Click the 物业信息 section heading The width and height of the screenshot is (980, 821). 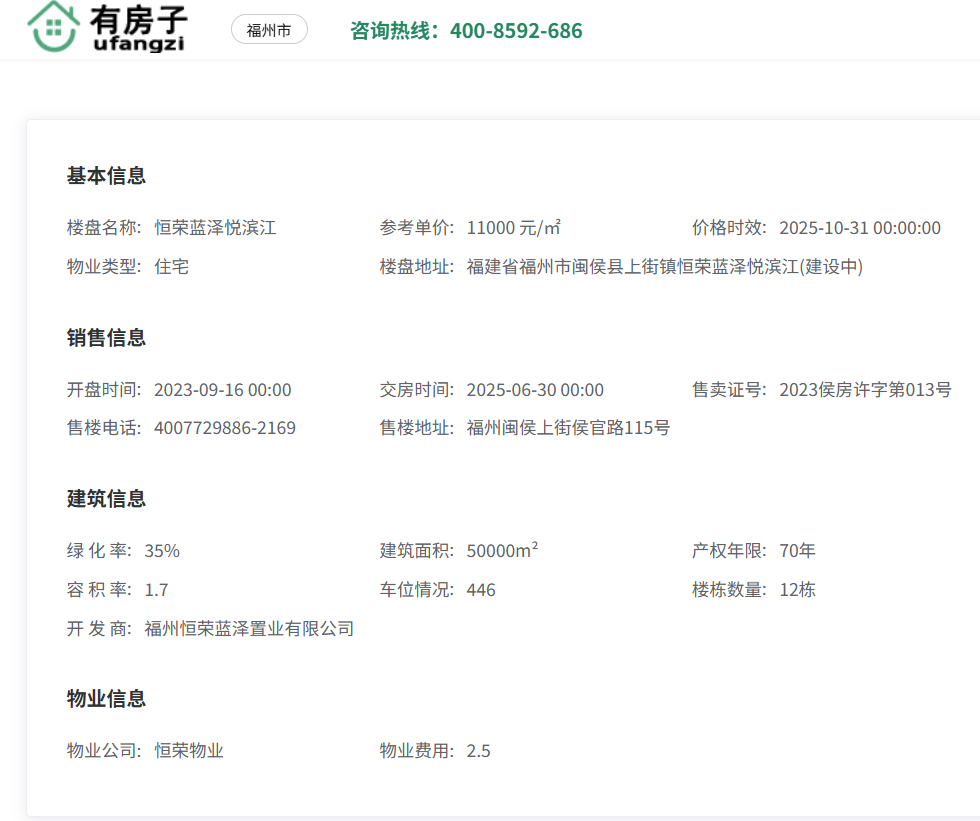[106, 698]
